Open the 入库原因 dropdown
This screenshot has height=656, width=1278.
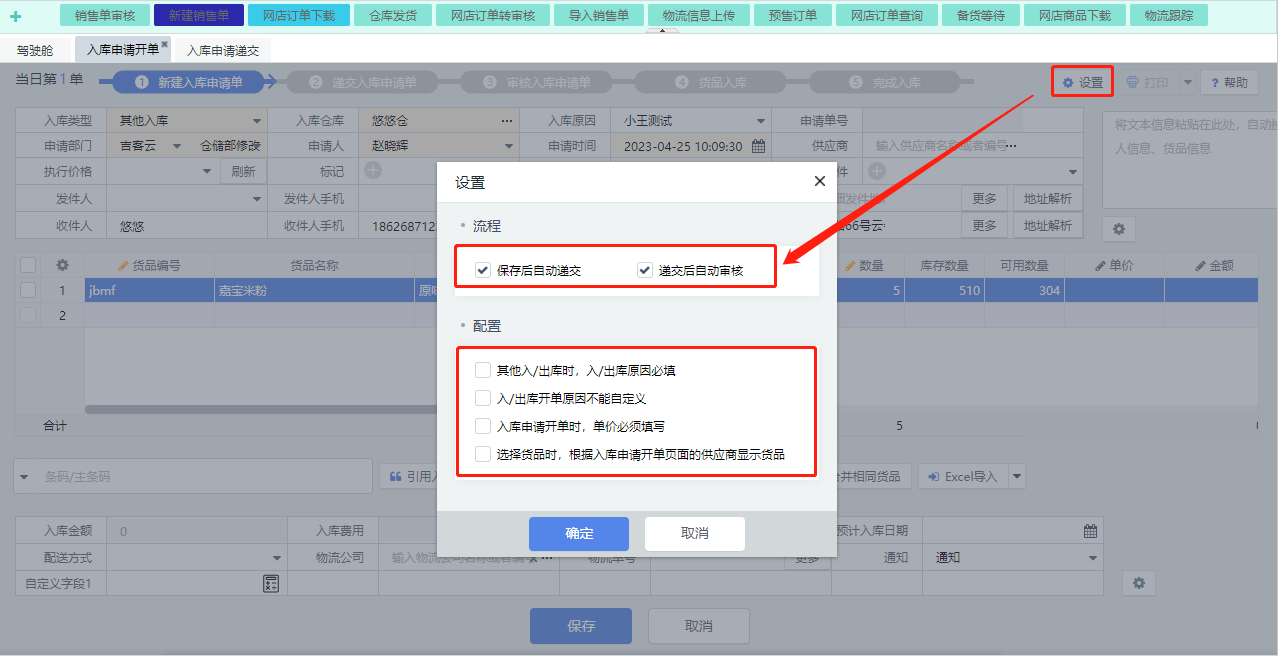760,121
